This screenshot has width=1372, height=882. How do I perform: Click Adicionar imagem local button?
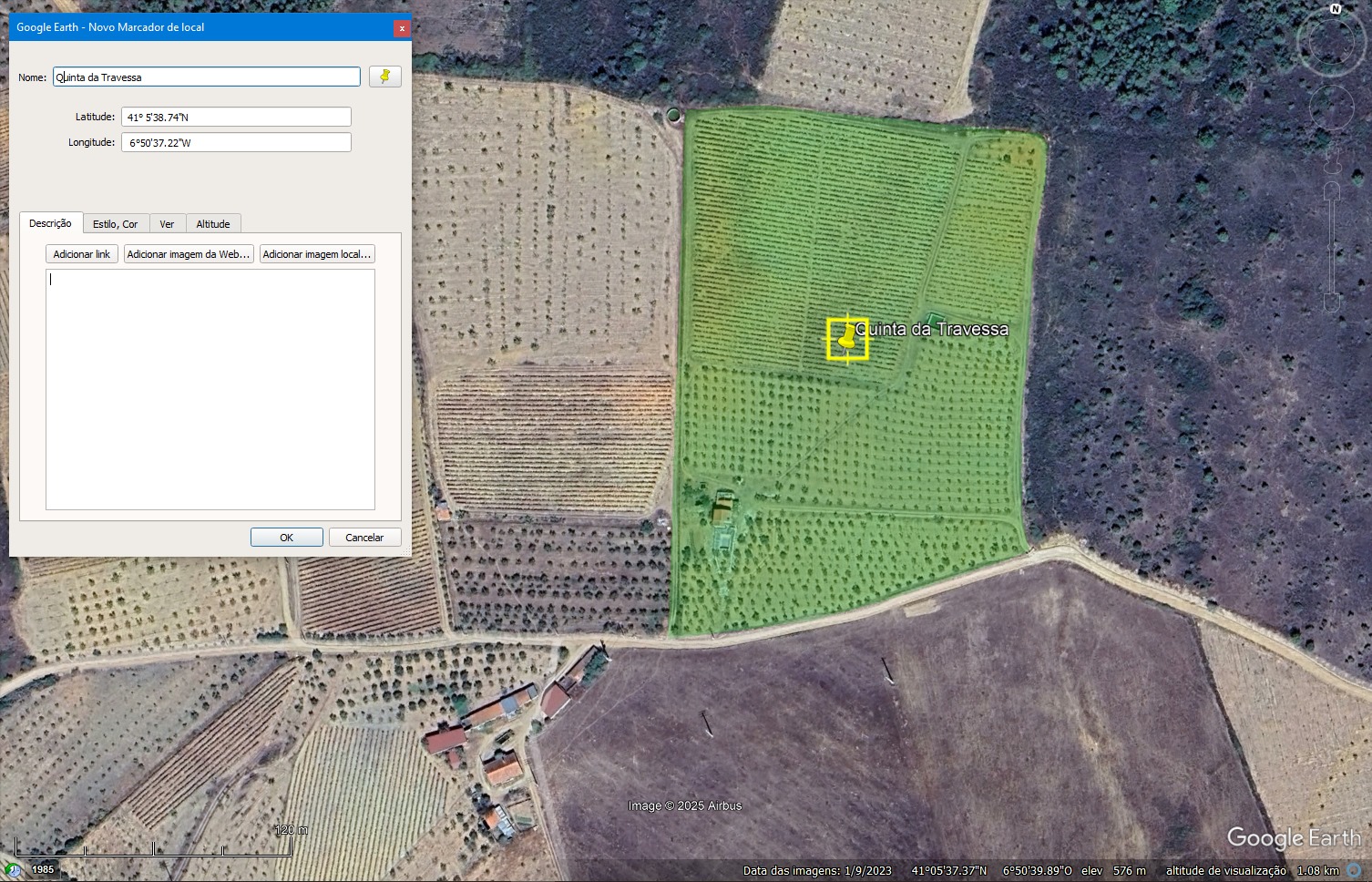(317, 254)
